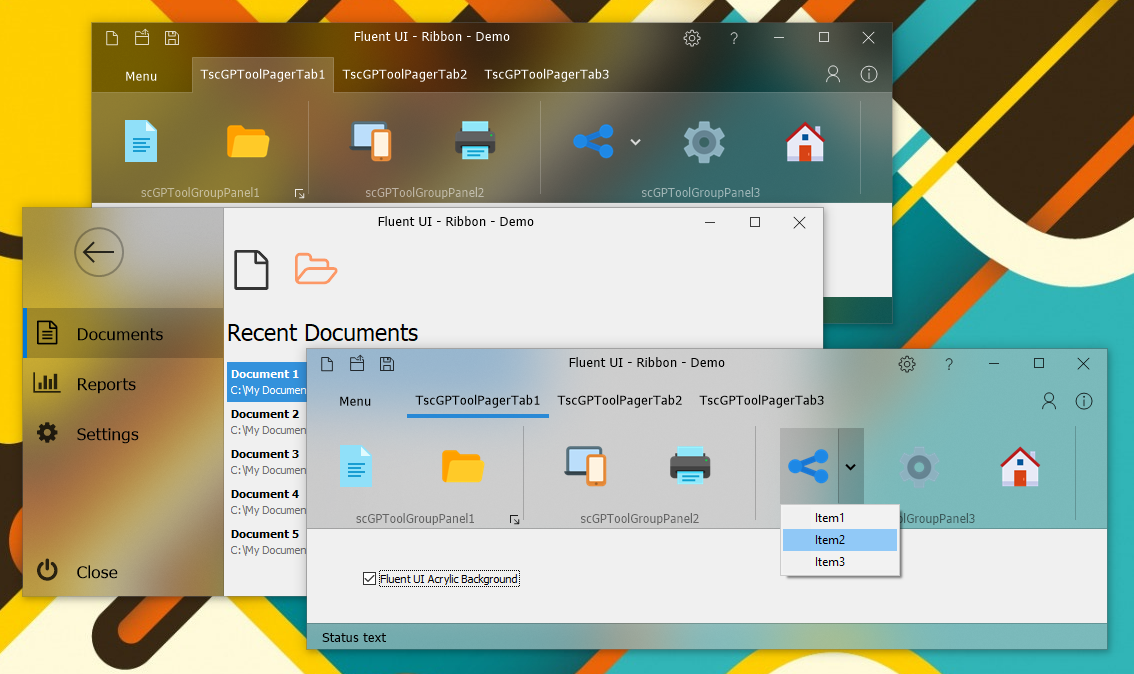
Task: Open Reports in the backstage menu
Action: click(x=124, y=383)
